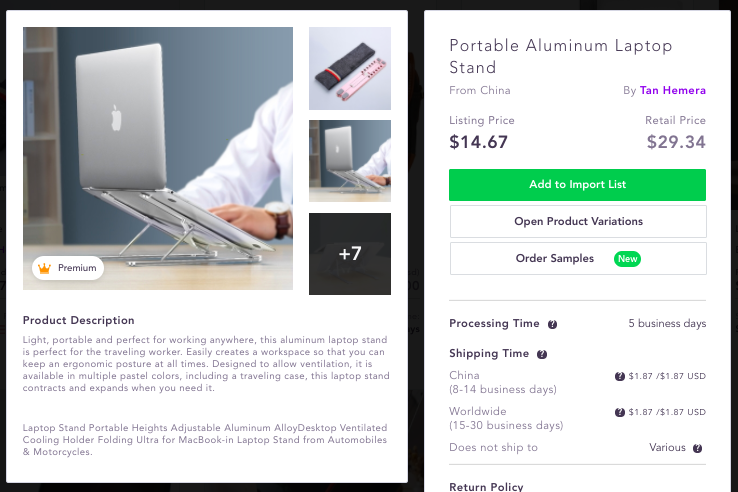The height and width of the screenshot is (492, 738).
Task: Click the $14.67 listing price
Action: click(x=479, y=142)
